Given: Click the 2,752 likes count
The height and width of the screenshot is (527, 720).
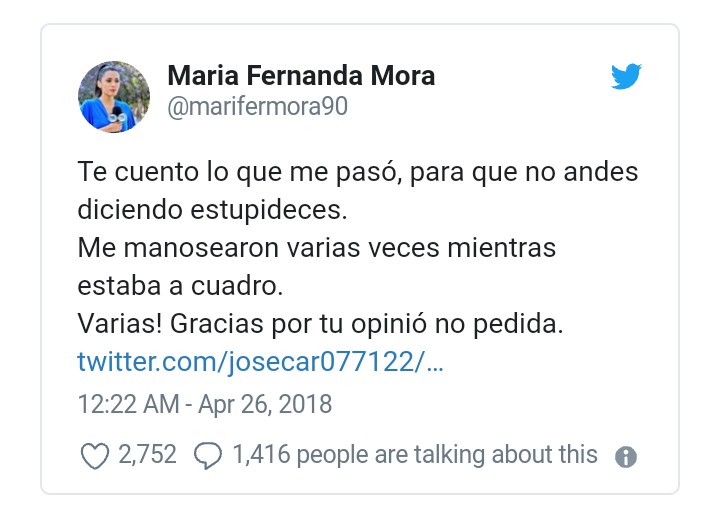Looking at the screenshot, I should click(x=147, y=456).
